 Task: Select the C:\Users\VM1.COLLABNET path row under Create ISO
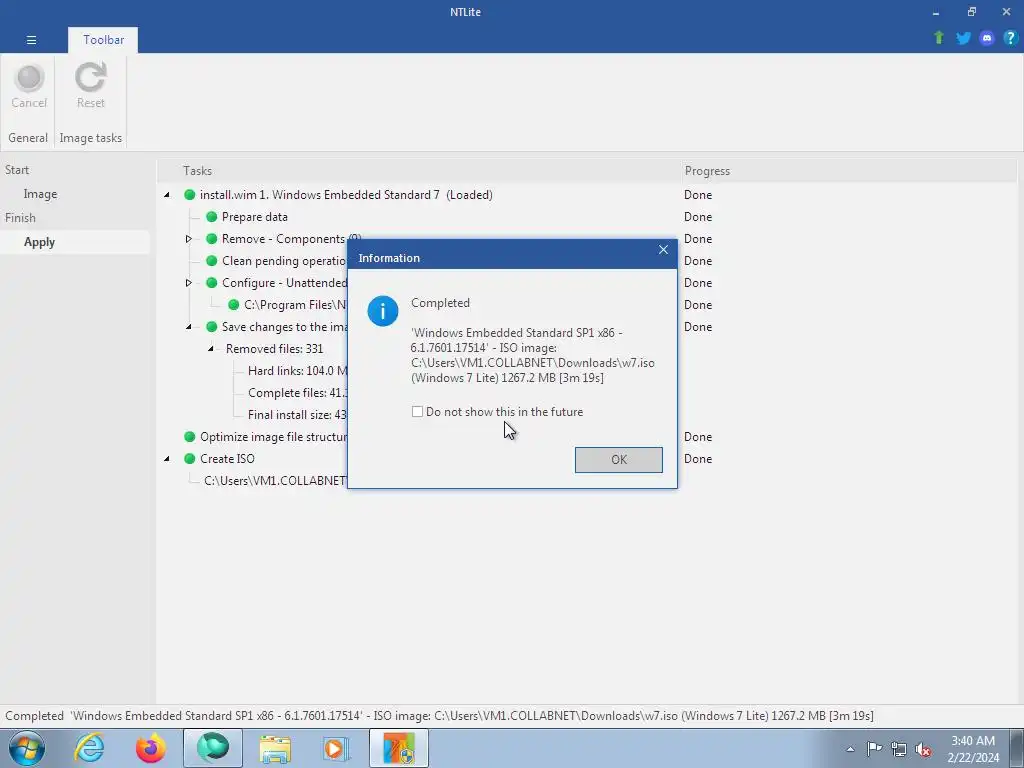[x=275, y=481]
